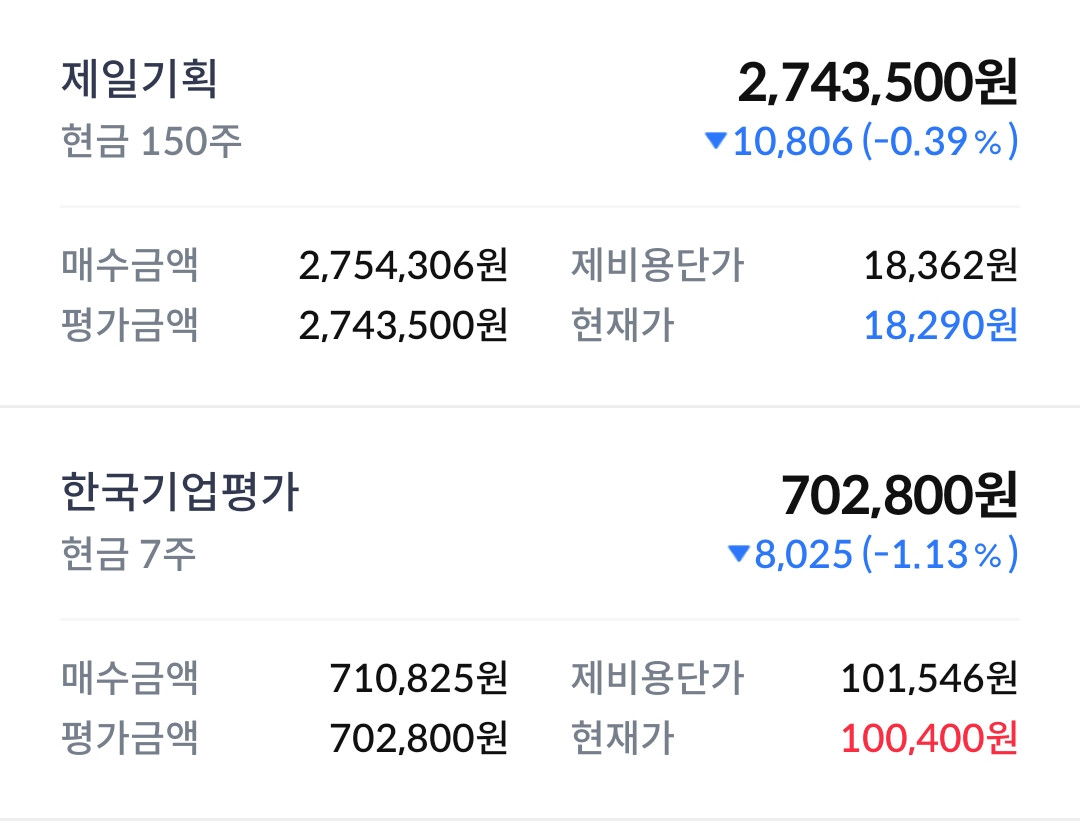Click the 제일기획 current price 18,290원

point(940,325)
